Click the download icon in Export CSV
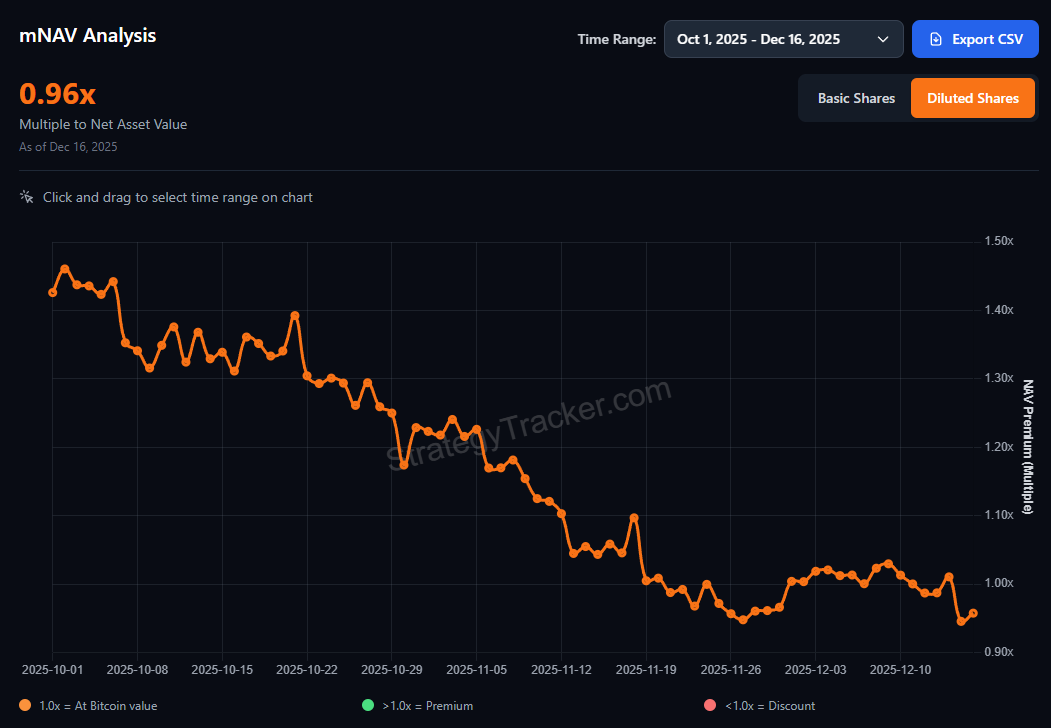 (x=935, y=39)
